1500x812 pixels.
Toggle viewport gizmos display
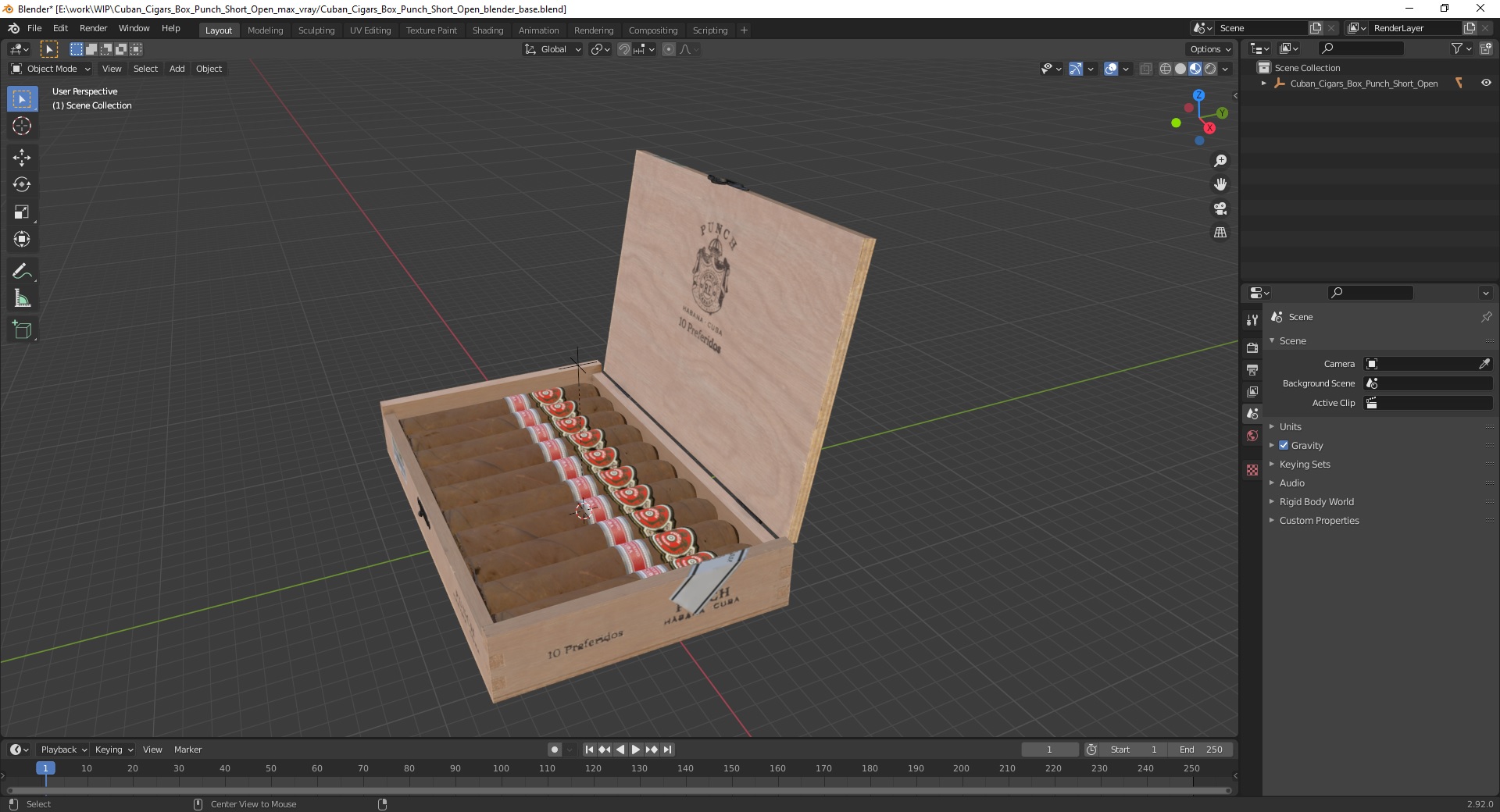pos(1076,69)
